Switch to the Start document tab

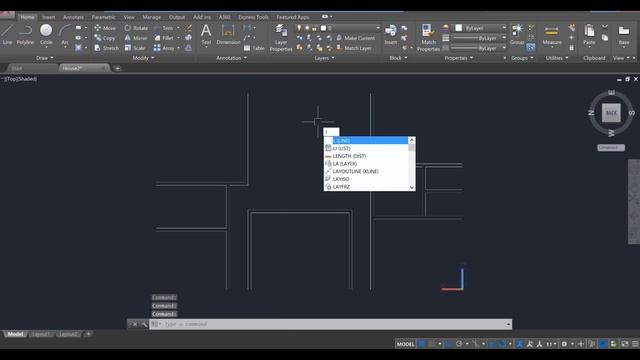(x=17, y=68)
